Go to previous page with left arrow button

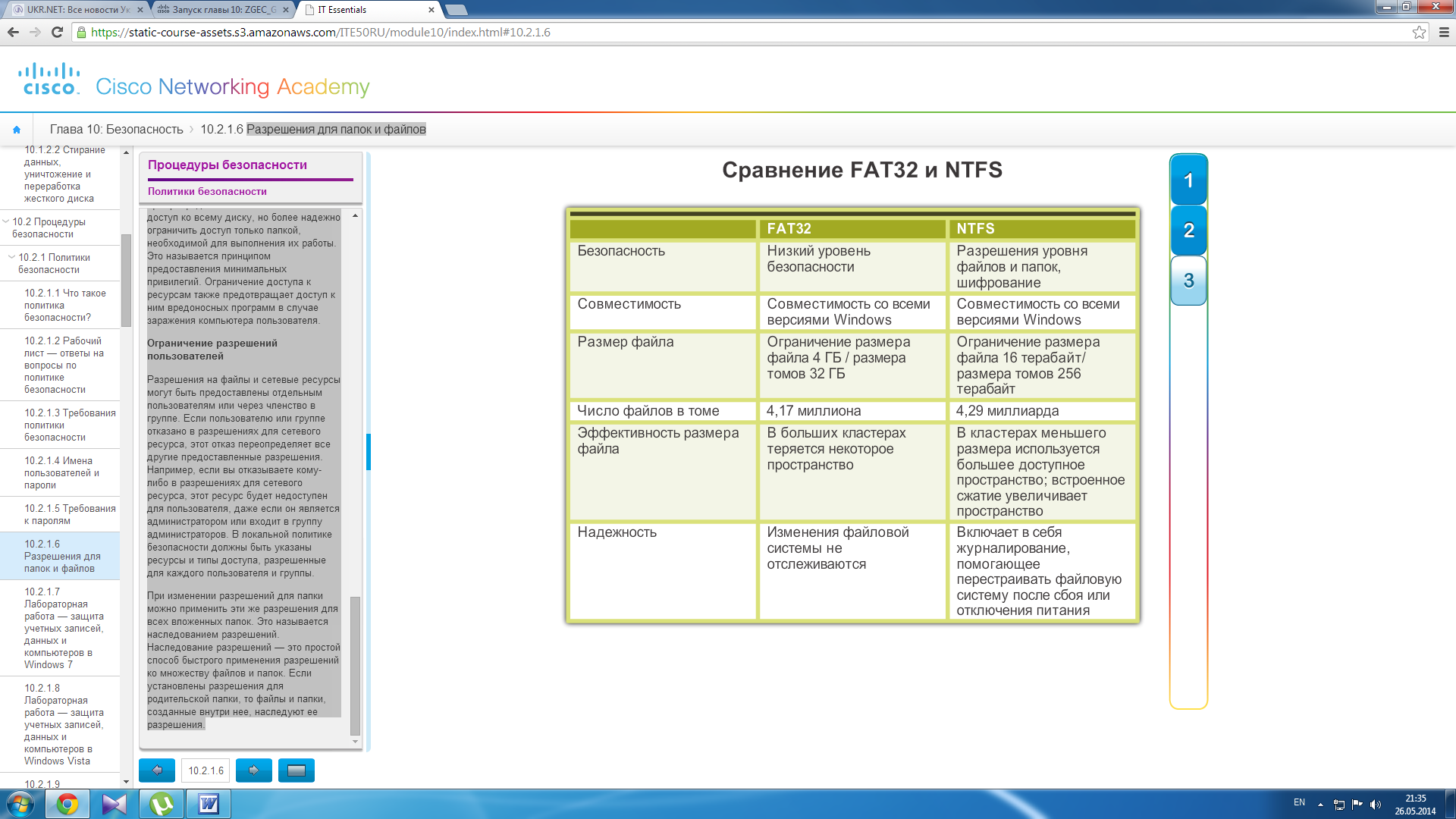157,770
